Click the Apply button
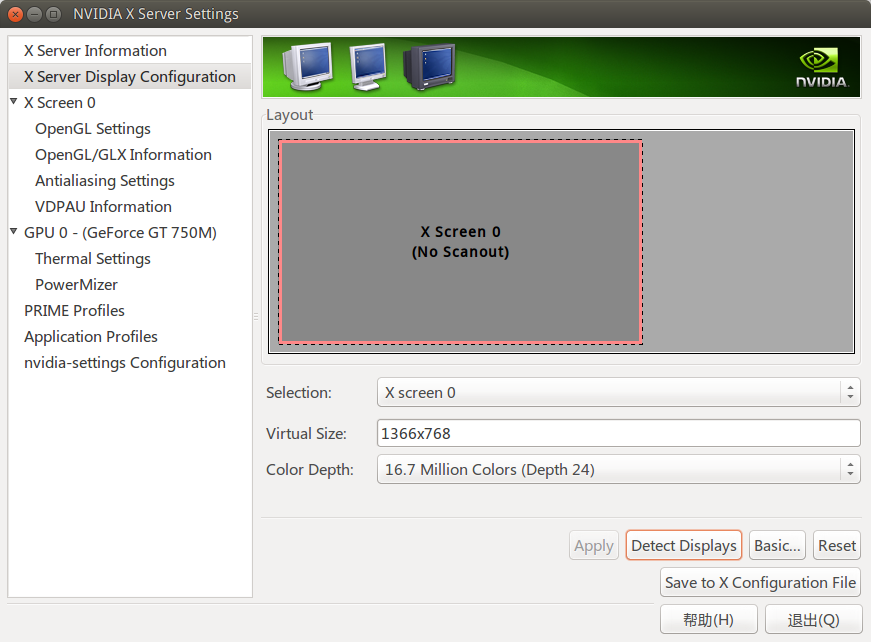Screen dimensions: 871x642 [593, 546]
